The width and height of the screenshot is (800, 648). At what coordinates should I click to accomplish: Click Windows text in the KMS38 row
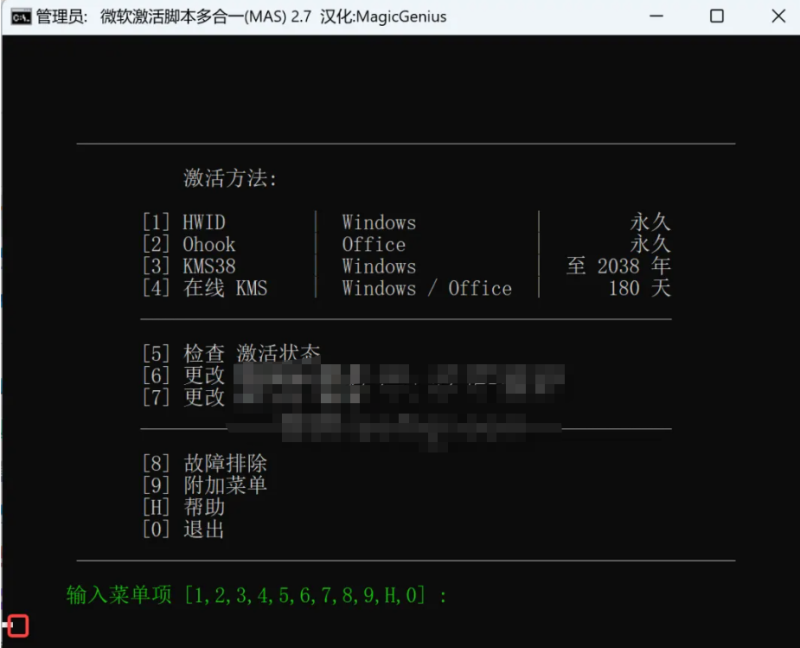379,266
